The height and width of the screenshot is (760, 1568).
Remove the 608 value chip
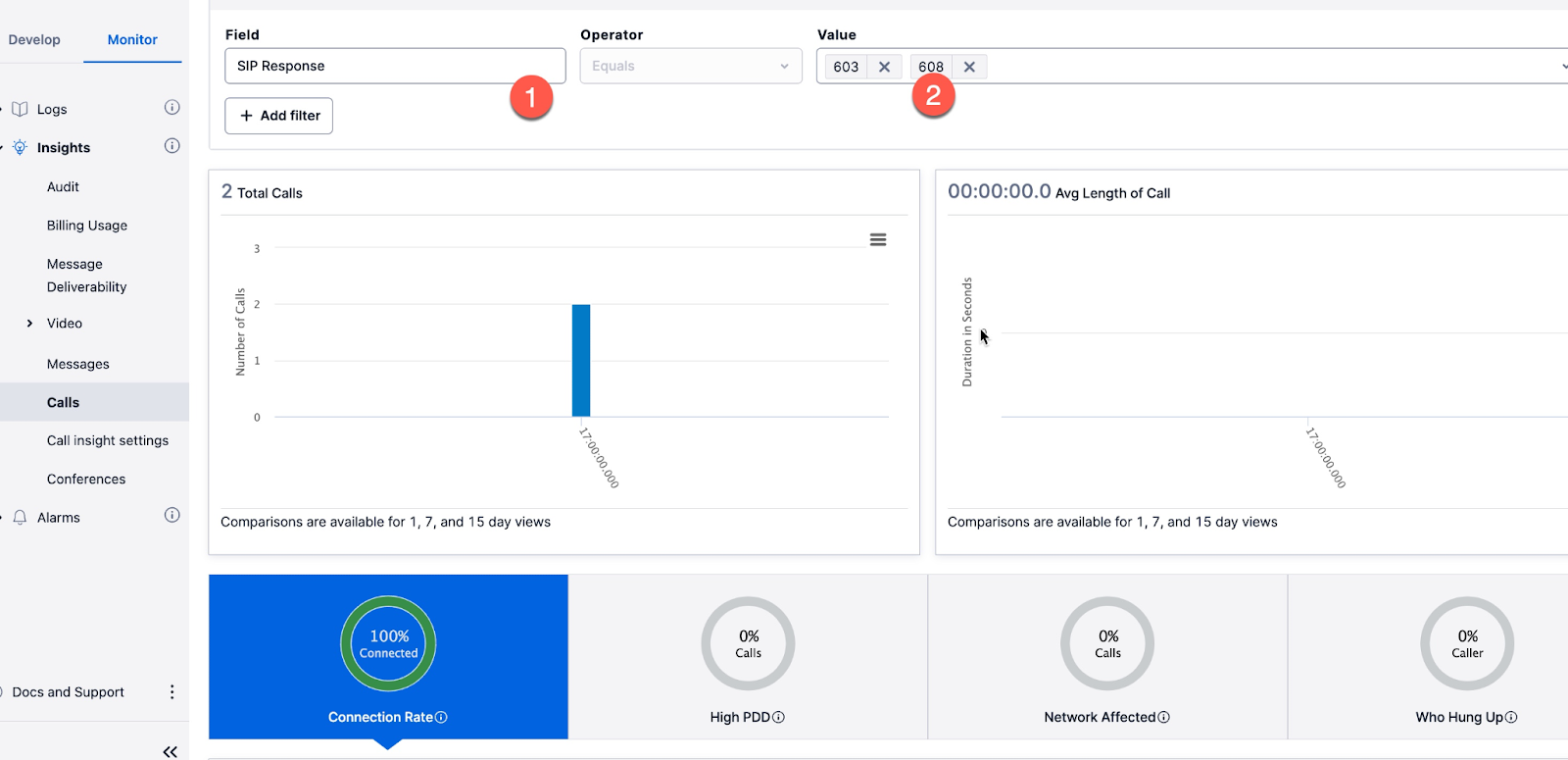969,67
